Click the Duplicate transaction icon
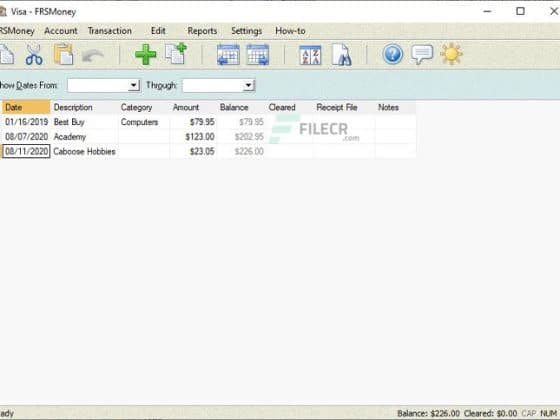Screen dimensions: 560x420 (176, 54)
